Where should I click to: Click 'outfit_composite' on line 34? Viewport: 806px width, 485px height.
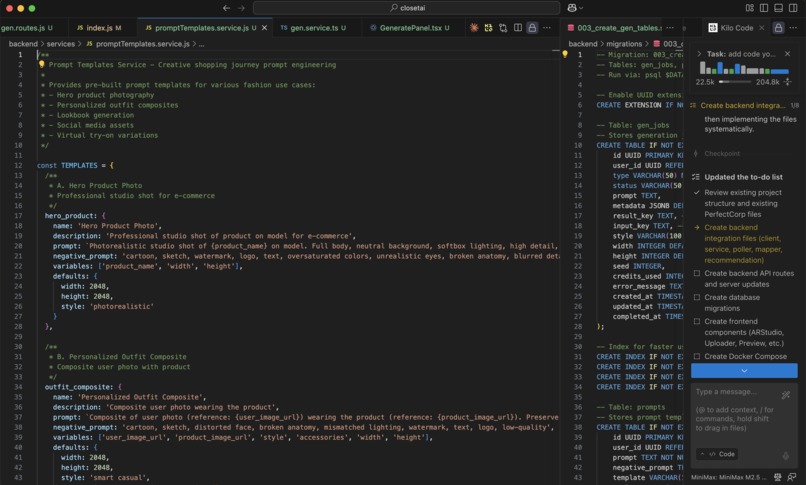click(77, 387)
